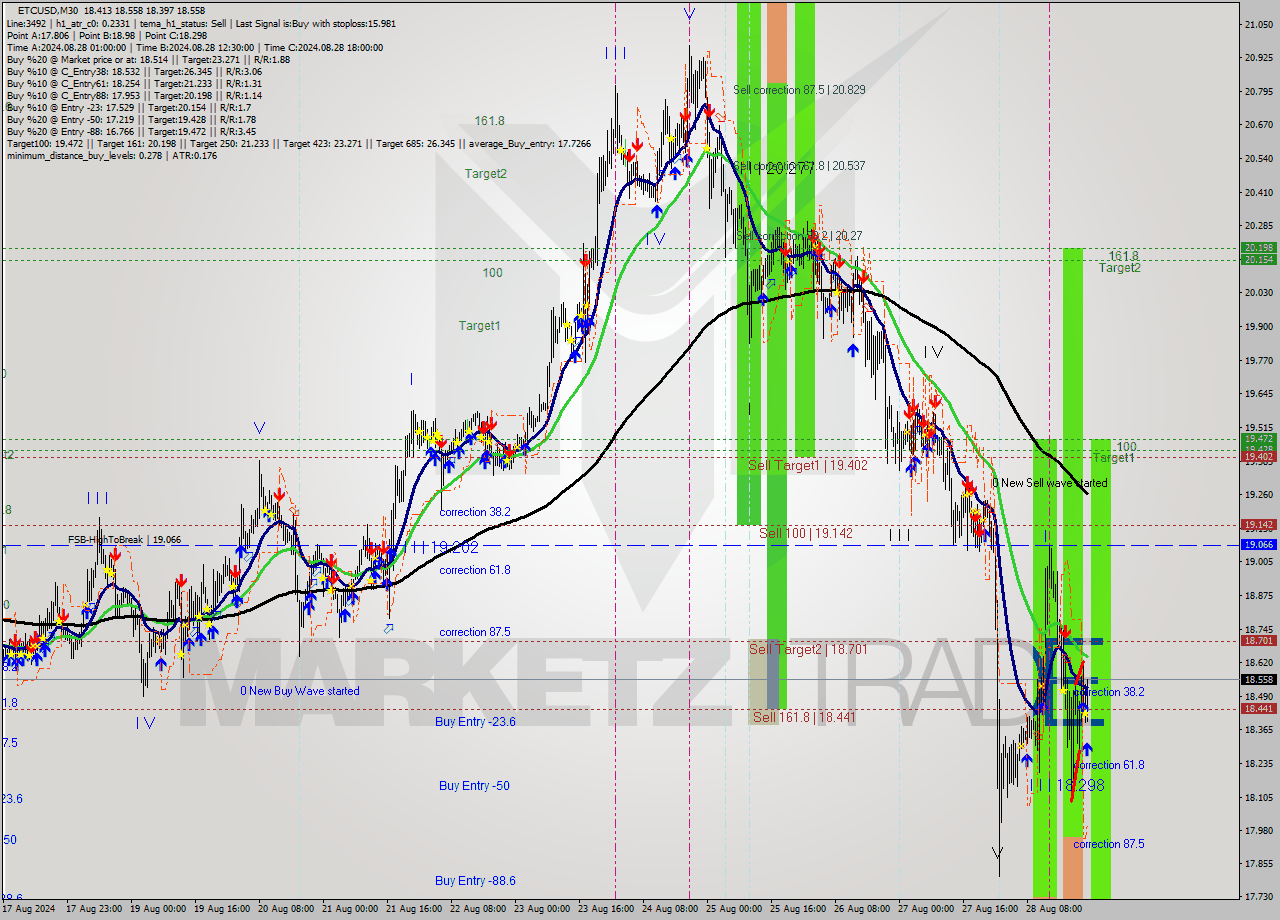Click the '27 Aug 16:00' time axis label
This screenshot has width=1280, height=920.
tap(991, 910)
